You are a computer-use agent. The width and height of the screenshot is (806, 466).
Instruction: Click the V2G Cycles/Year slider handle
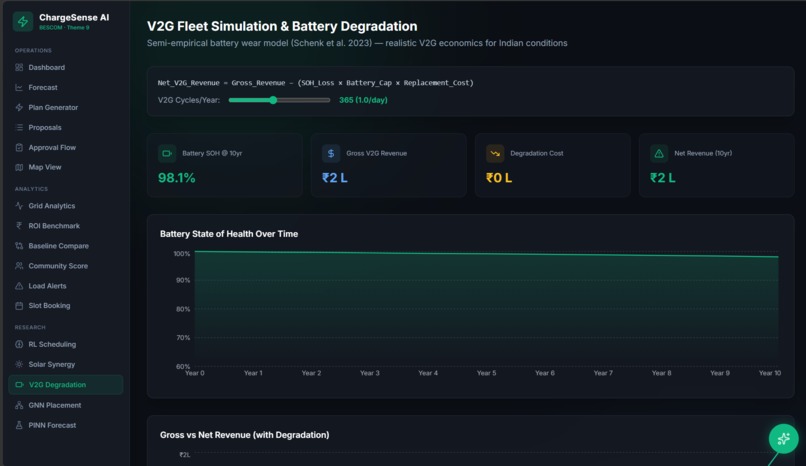[273, 100]
